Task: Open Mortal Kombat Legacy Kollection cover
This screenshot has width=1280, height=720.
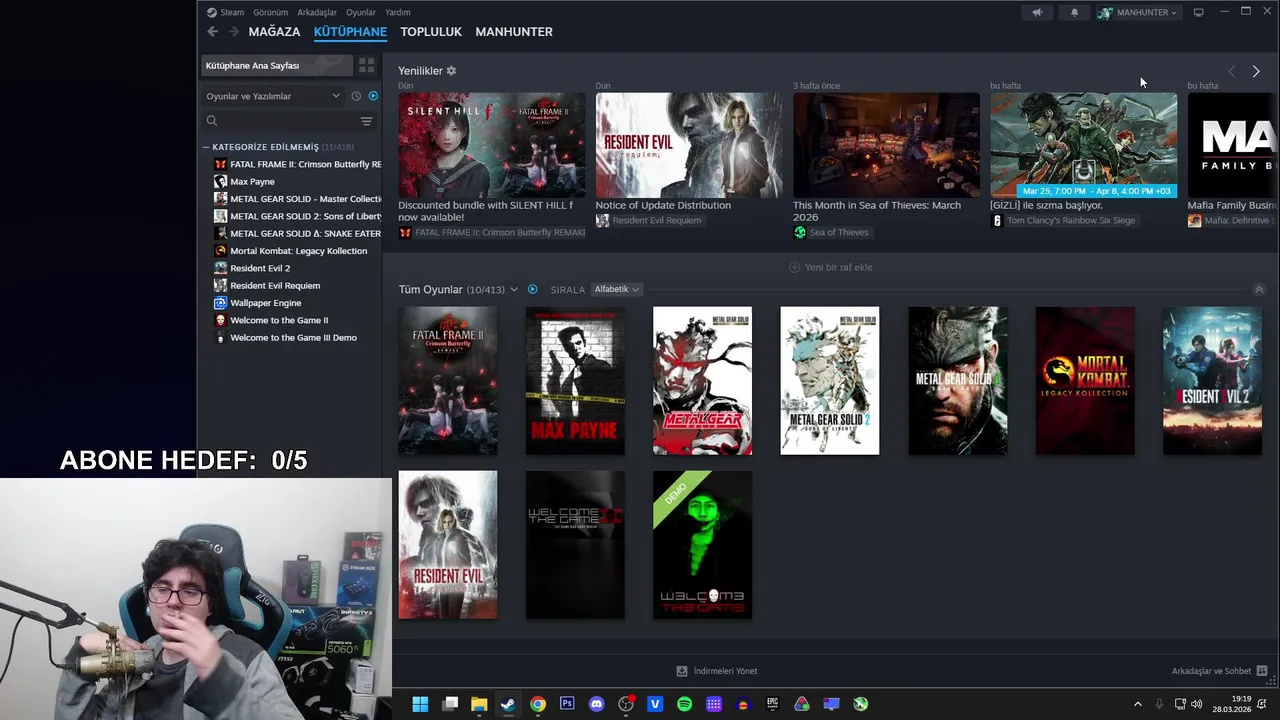Action: (1085, 381)
